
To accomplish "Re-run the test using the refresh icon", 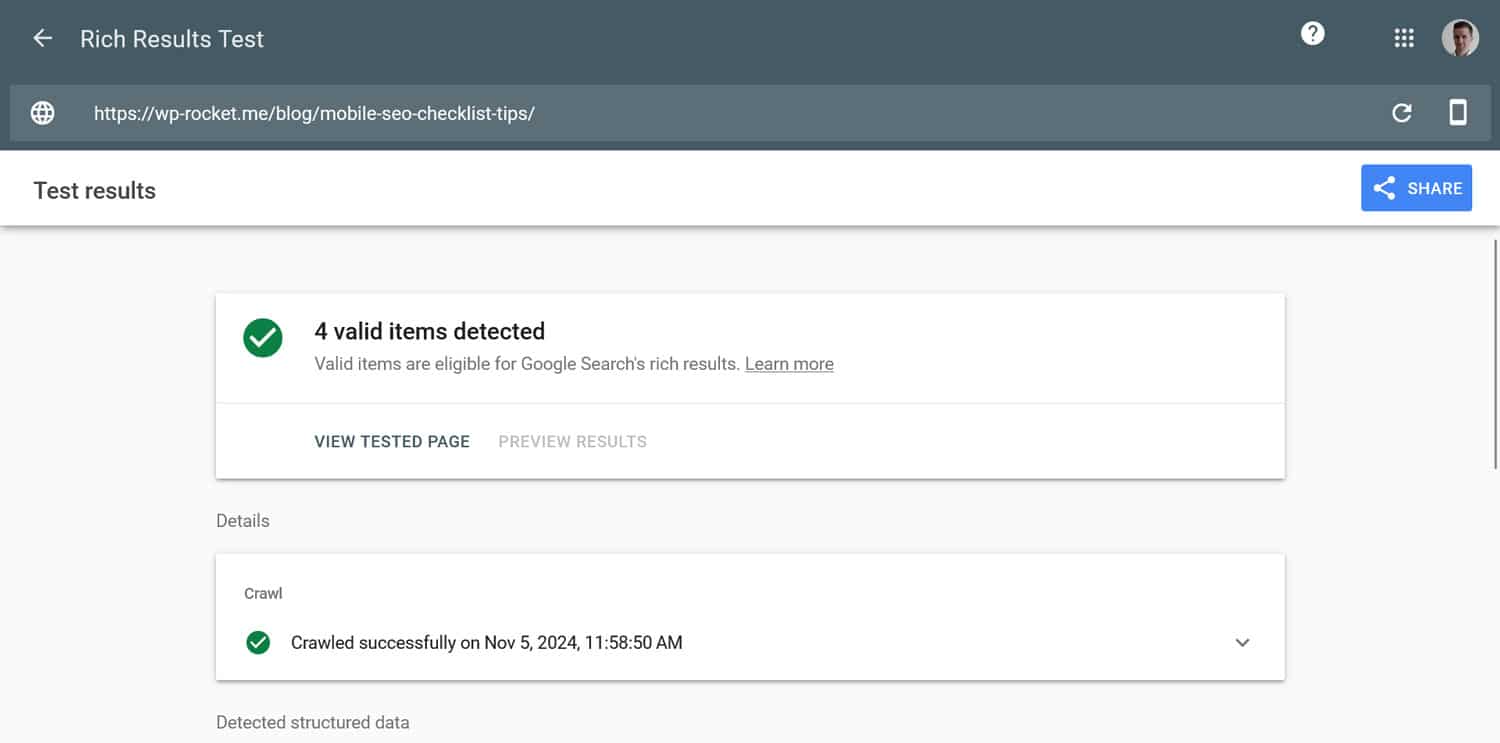I will tap(1402, 112).
